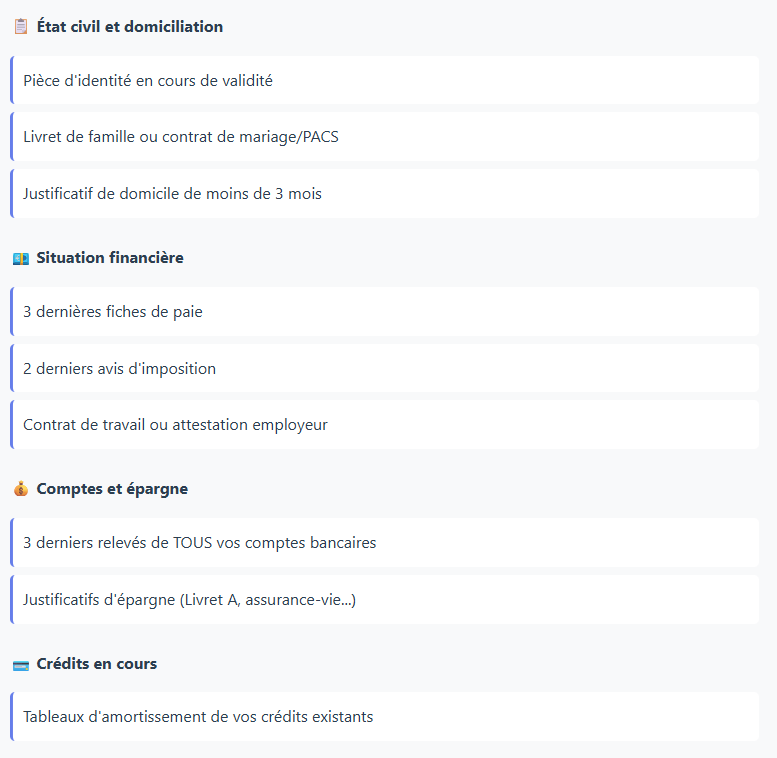
Task: Click the money bag icon beside Comptes
Action: (x=20, y=489)
